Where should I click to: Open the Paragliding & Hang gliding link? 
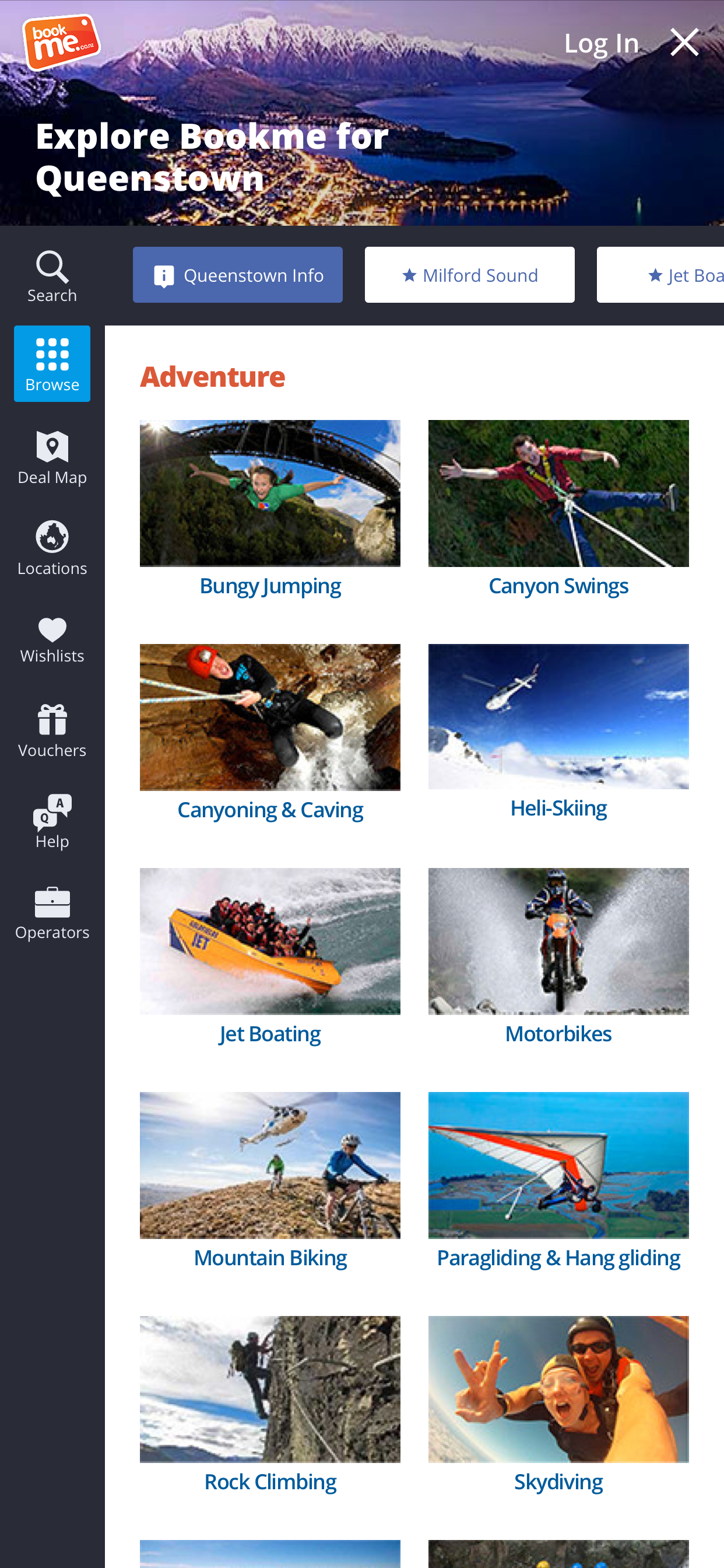coord(558,1258)
